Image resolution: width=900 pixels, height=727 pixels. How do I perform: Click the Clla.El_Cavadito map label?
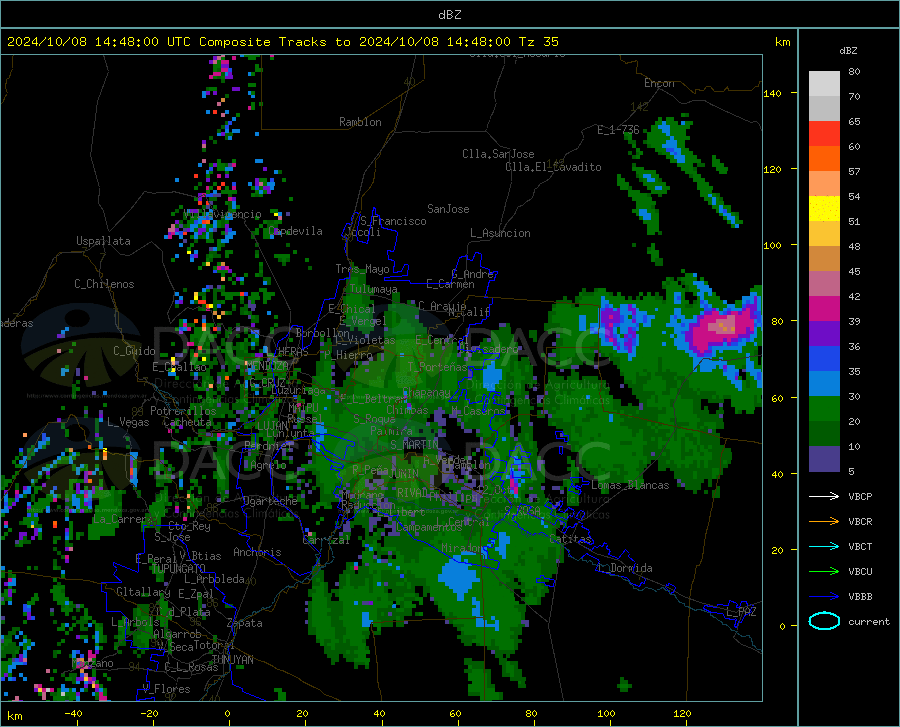(553, 167)
